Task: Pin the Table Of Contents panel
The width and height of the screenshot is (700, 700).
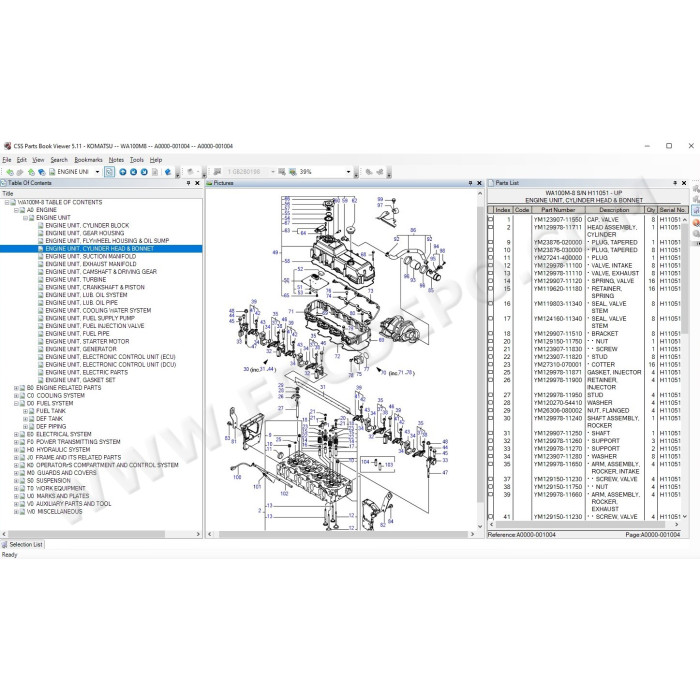Action: [188, 183]
